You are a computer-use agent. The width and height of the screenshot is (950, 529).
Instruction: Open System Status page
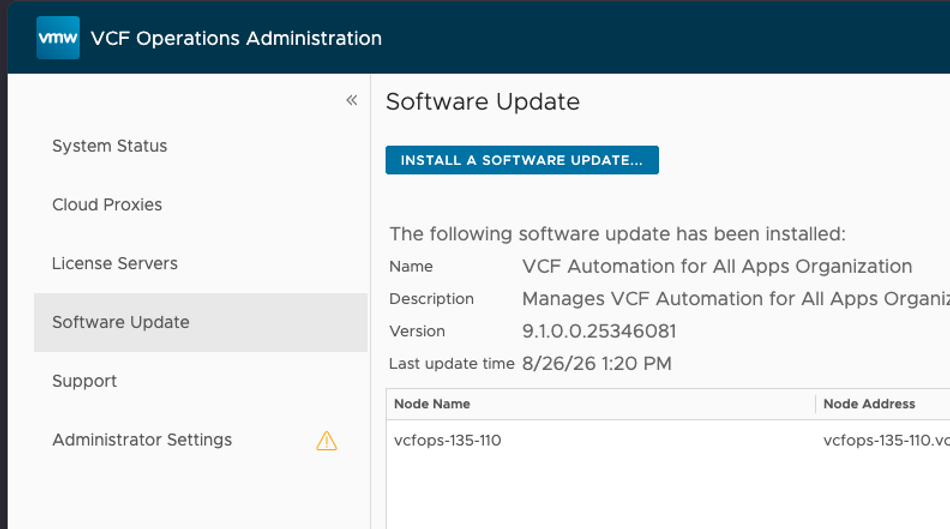[x=110, y=146]
